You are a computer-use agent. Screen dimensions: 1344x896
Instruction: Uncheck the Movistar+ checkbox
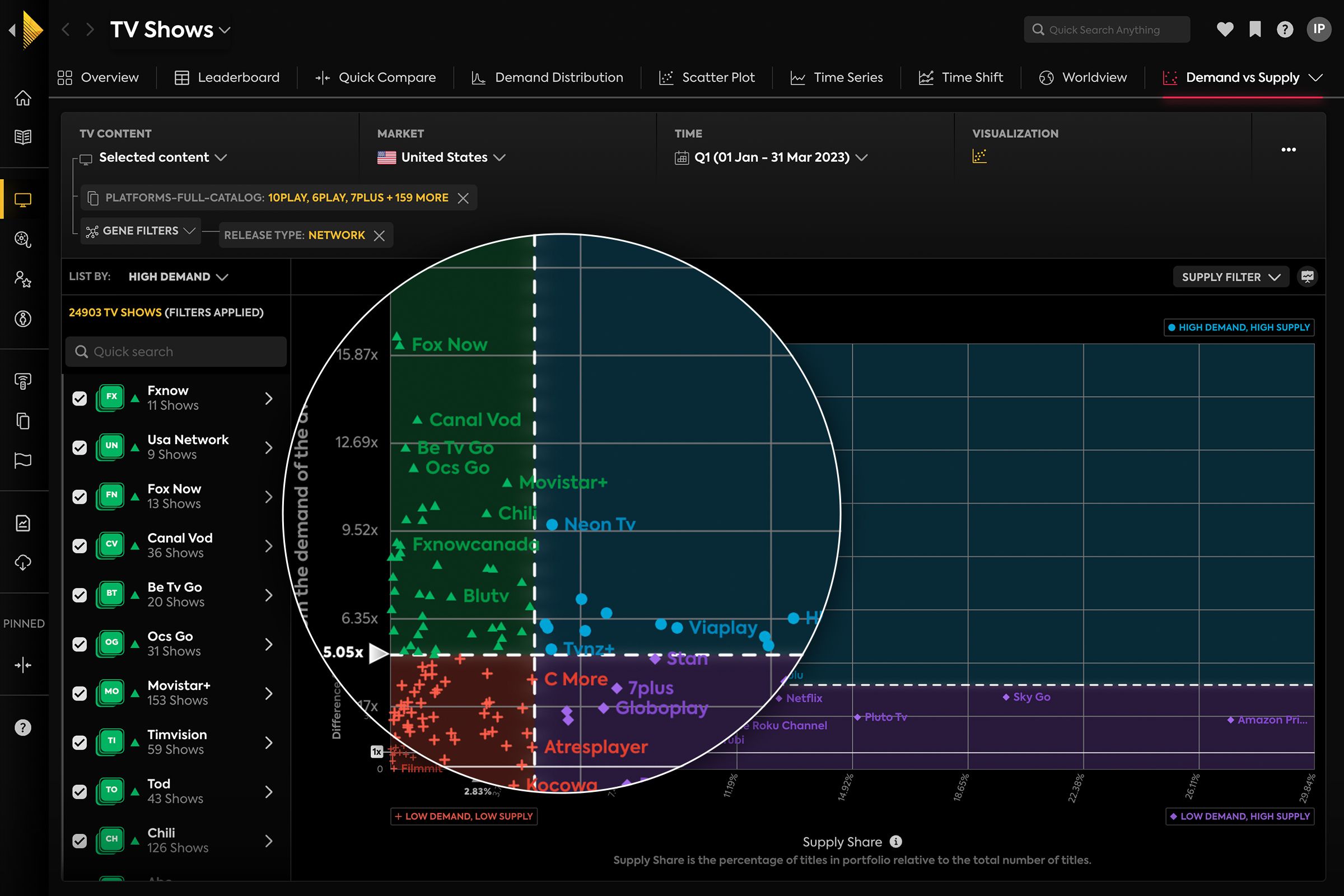[80, 693]
